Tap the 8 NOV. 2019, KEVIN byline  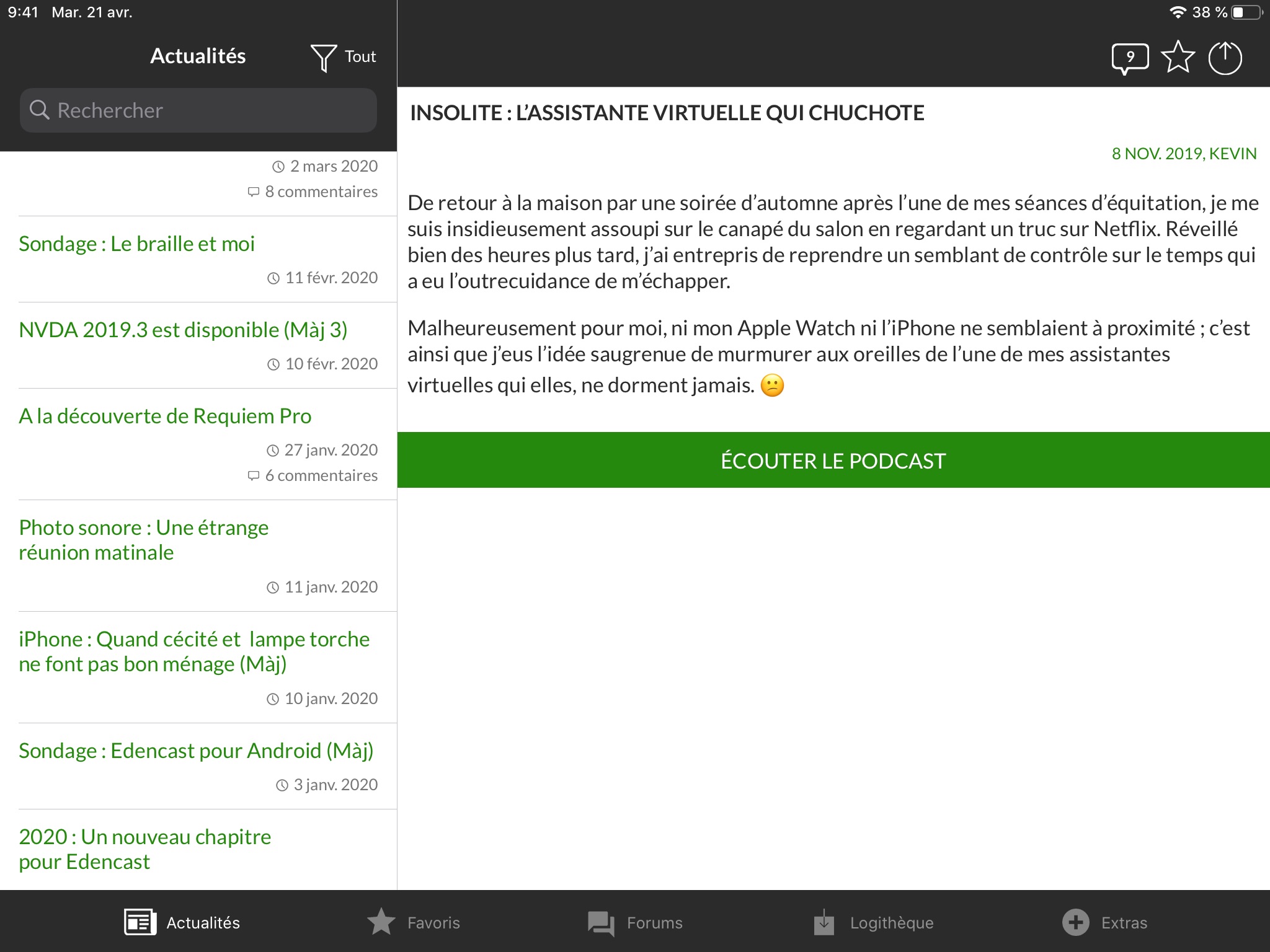(1184, 154)
